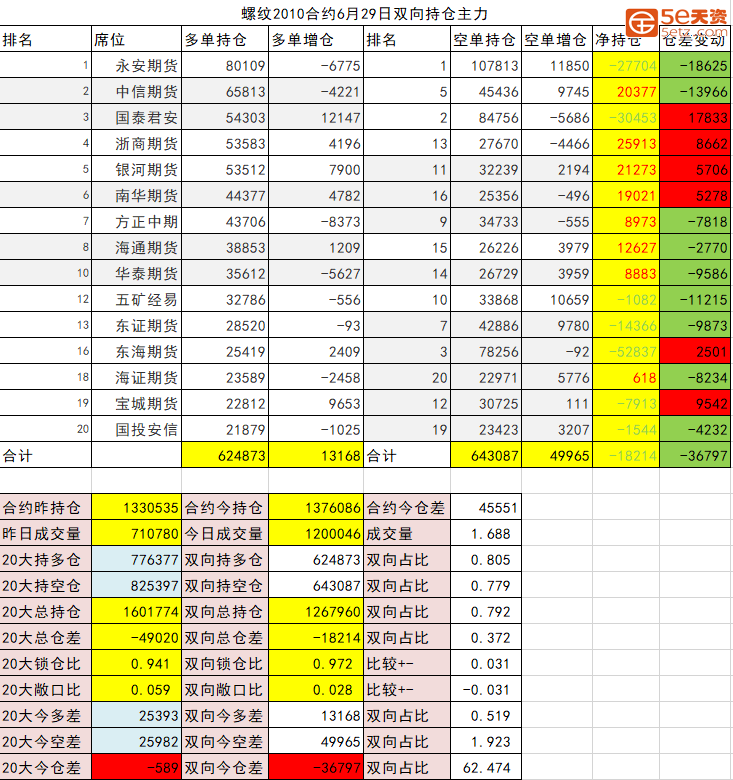Select net position value 20377
This screenshot has width=733, height=780.
[x=626, y=91]
